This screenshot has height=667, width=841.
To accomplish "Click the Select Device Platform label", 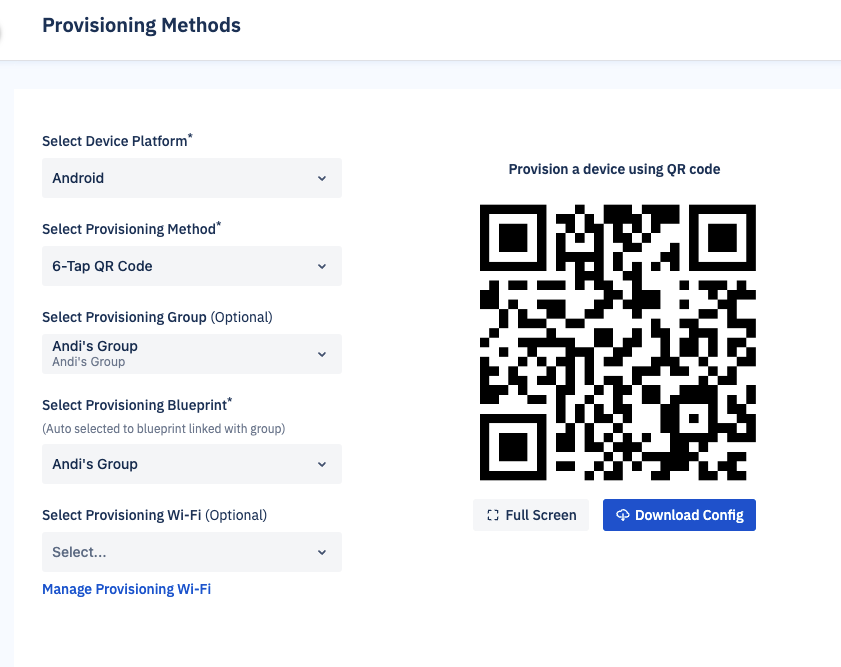I will click(117, 141).
